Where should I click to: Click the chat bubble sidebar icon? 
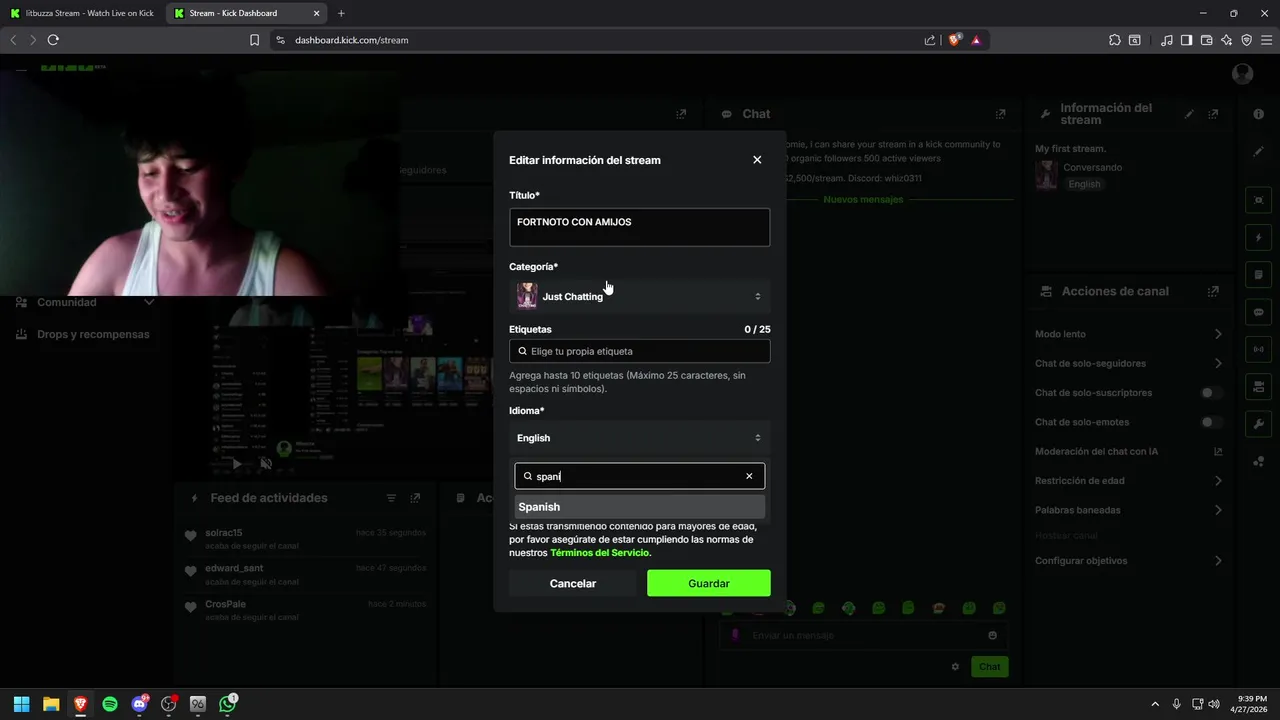[1259, 312]
